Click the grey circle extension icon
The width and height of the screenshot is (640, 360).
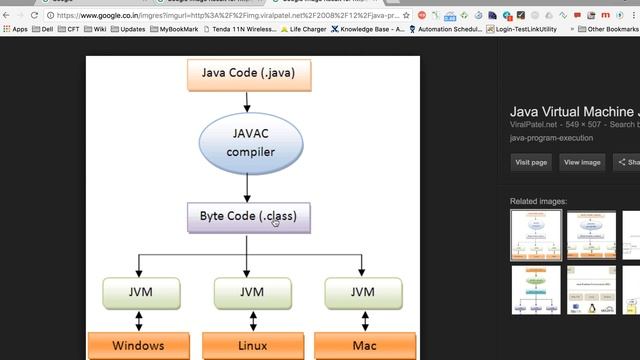tap(535, 16)
